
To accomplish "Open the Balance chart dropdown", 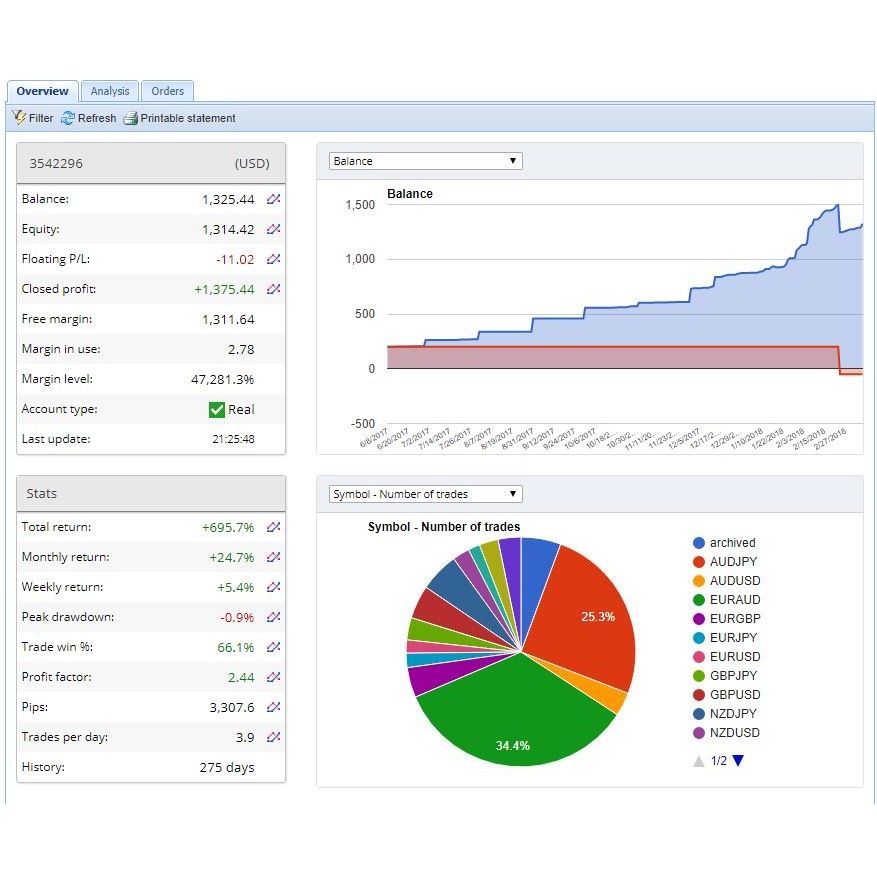I will pos(426,161).
